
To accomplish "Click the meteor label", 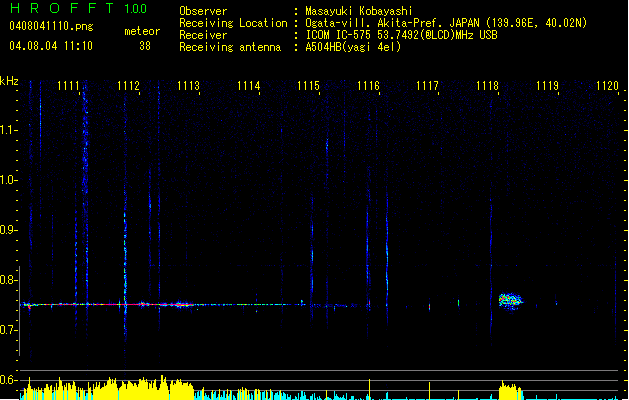I will (142, 31).
